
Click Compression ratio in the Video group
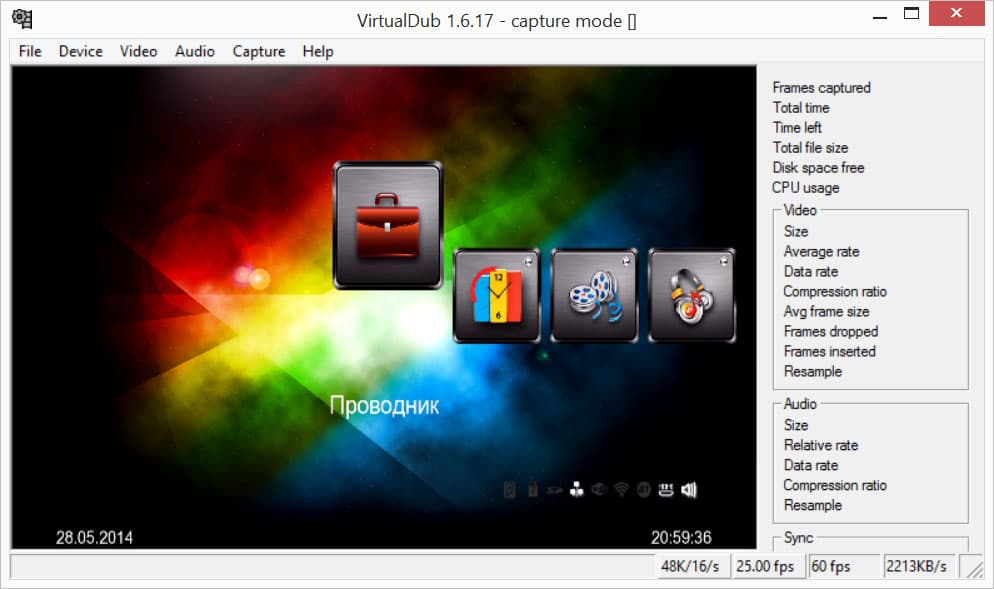[x=835, y=292]
